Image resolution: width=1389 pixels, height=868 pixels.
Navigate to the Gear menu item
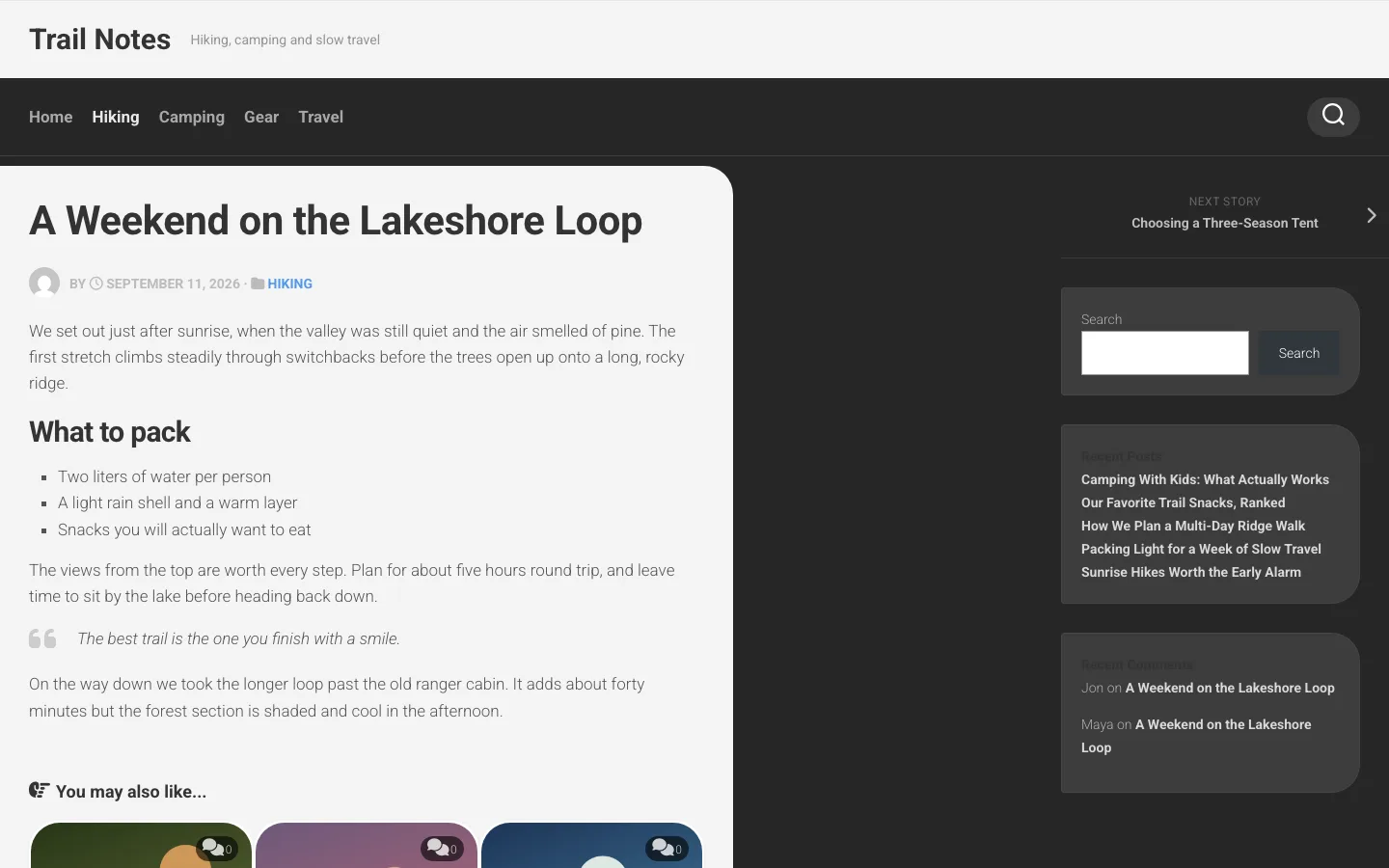pyautogui.click(x=261, y=117)
